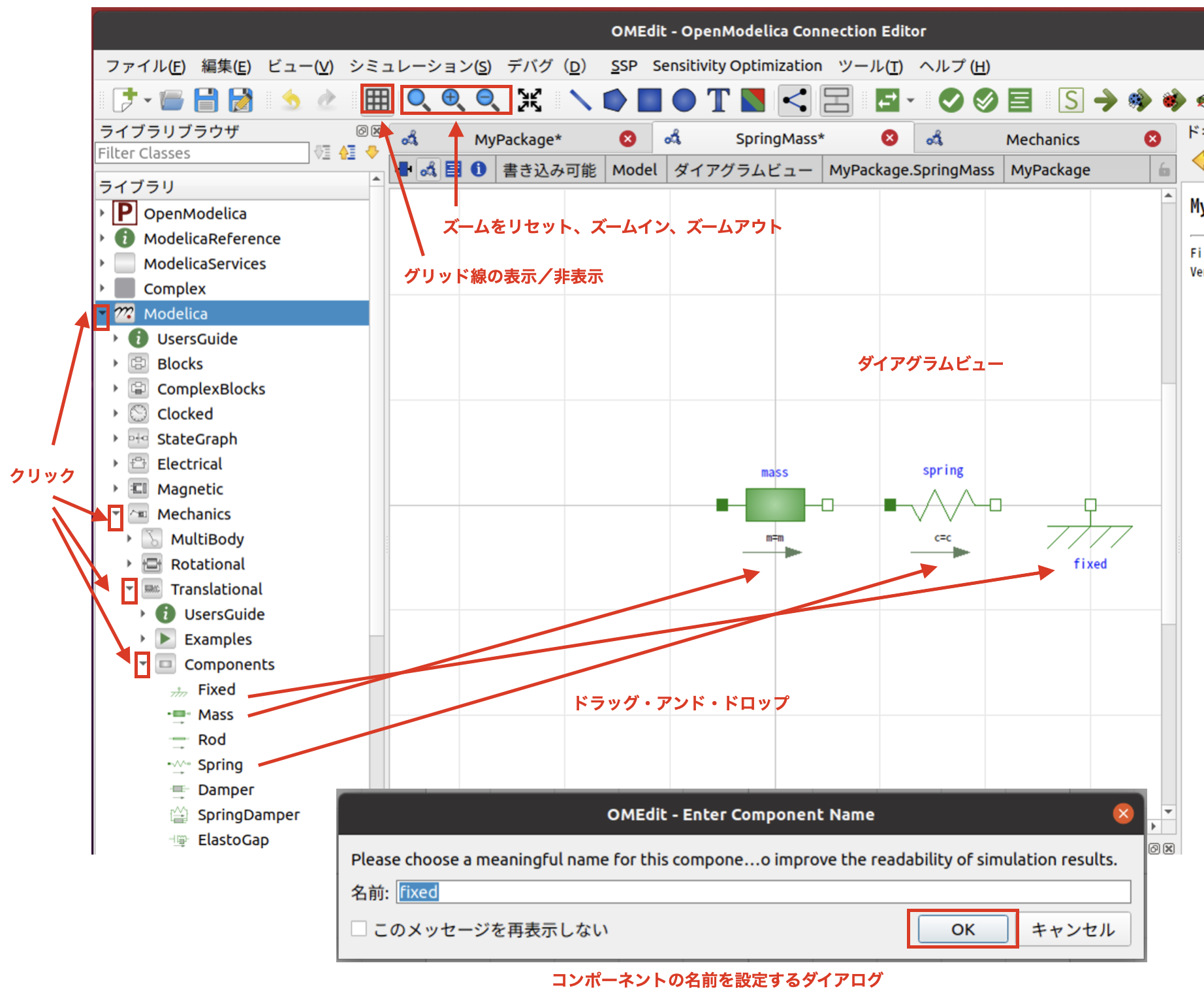Check the このメッセージを再表示しない checkbox
This screenshot has height=991, width=1204.
pos(358,928)
